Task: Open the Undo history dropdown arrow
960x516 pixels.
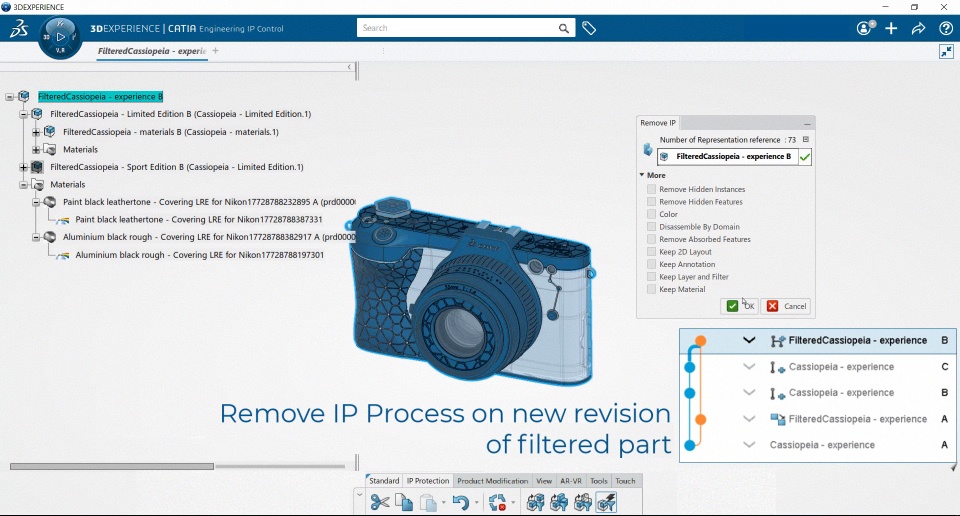Action: (476, 503)
